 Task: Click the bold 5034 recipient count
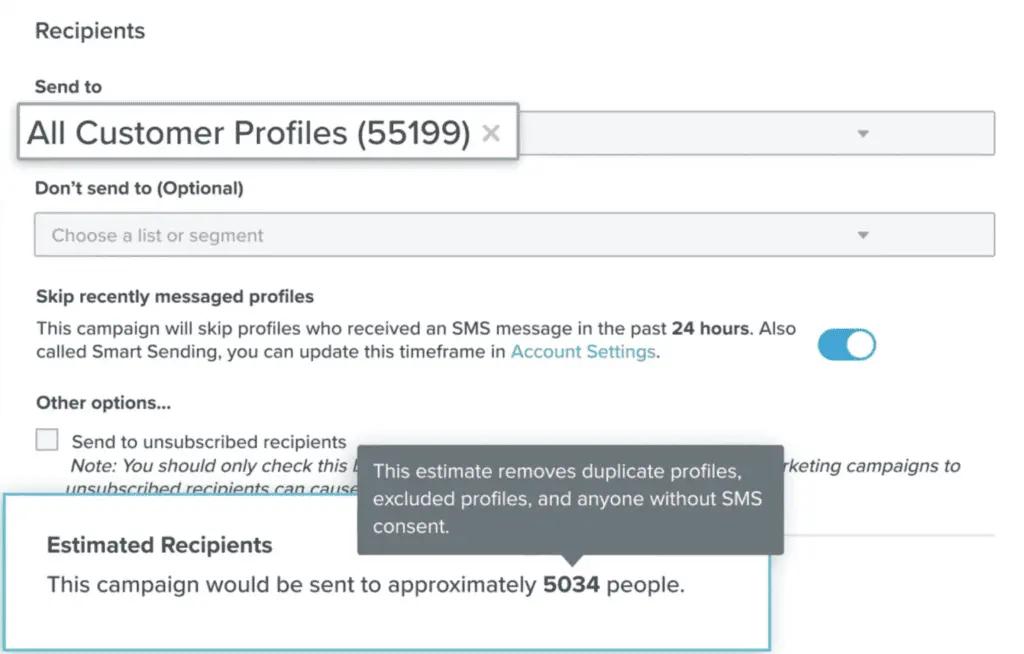coord(566,583)
